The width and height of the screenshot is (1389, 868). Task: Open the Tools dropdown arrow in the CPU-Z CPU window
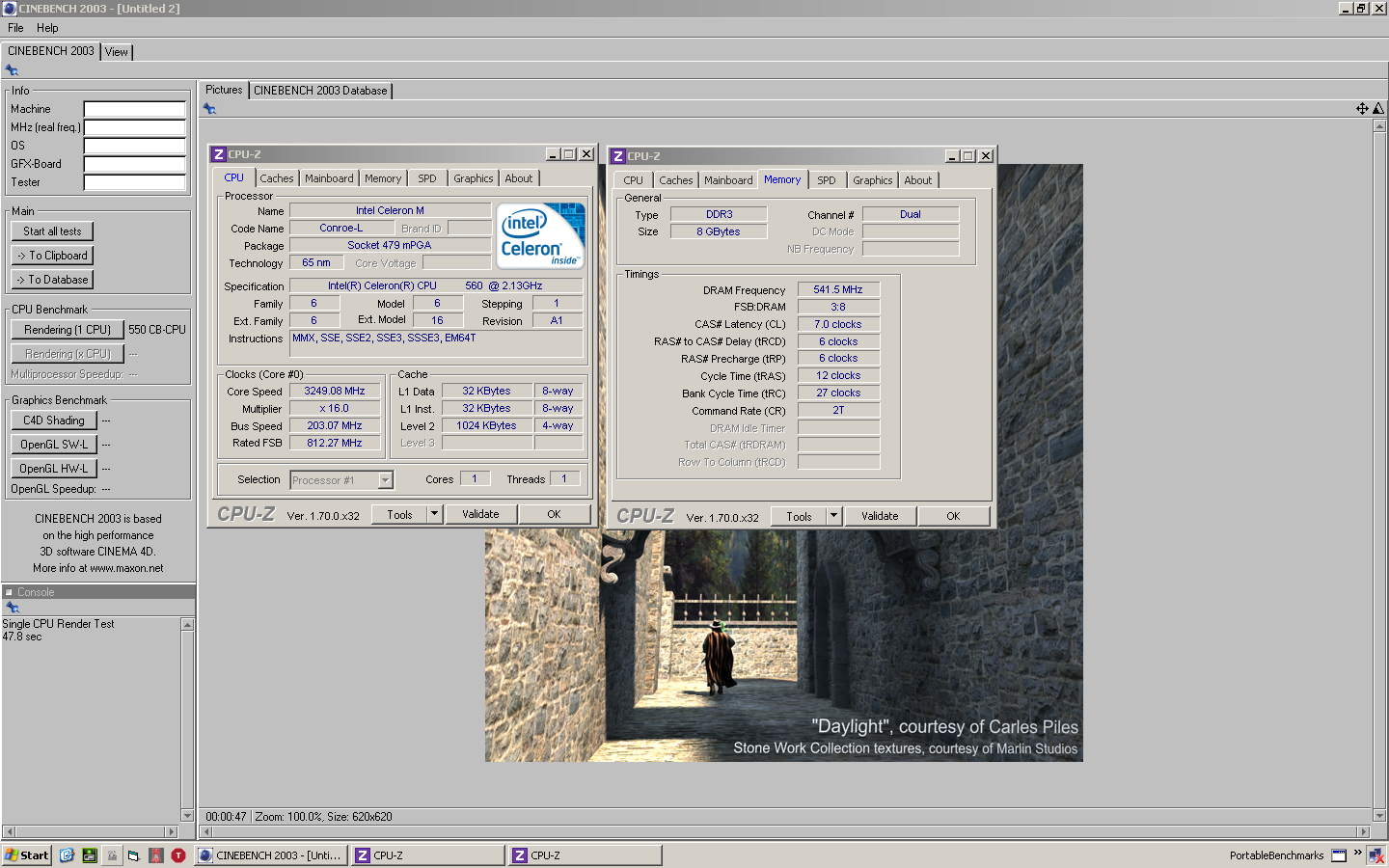click(434, 514)
